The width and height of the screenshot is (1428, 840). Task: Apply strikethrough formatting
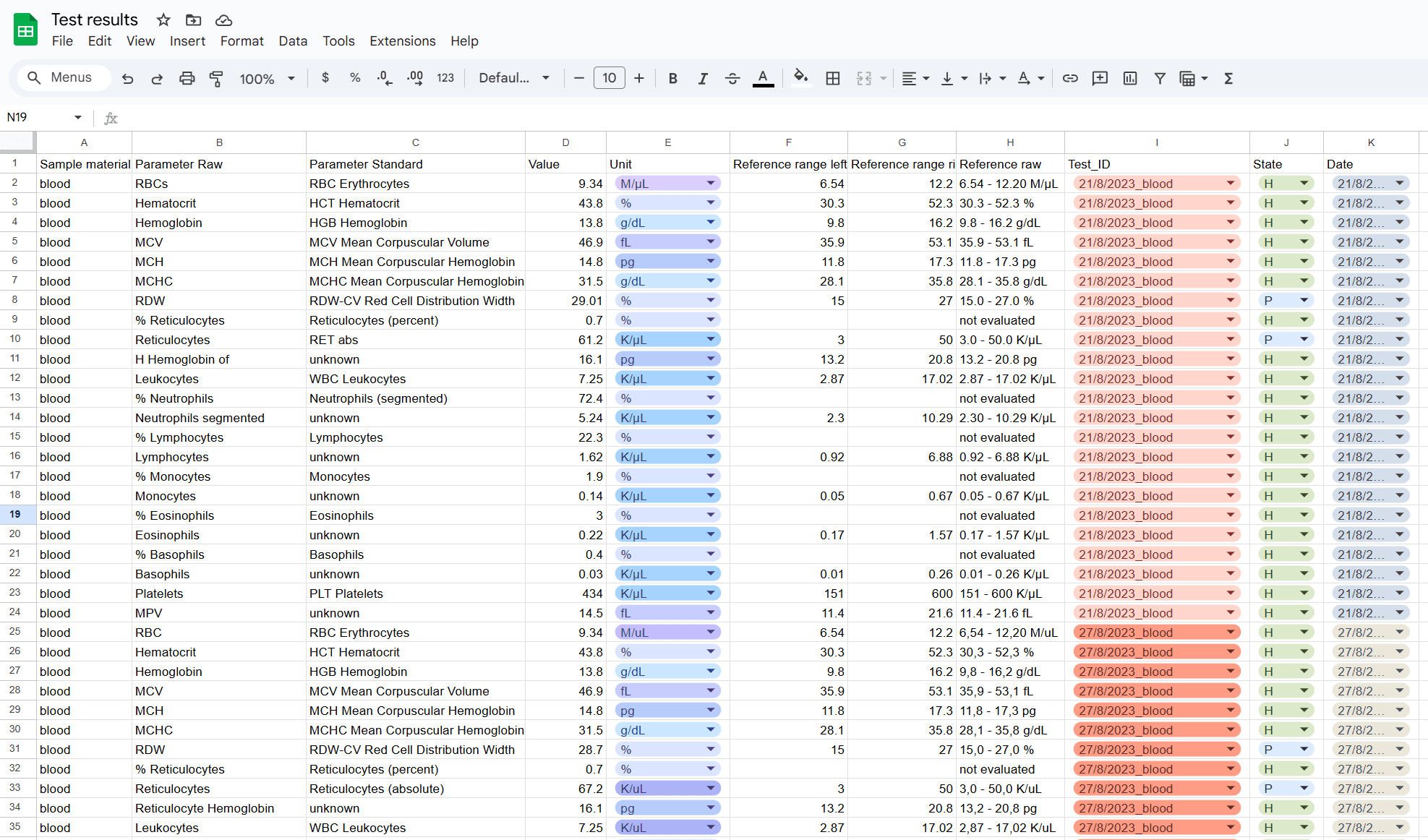tap(732, 78)
